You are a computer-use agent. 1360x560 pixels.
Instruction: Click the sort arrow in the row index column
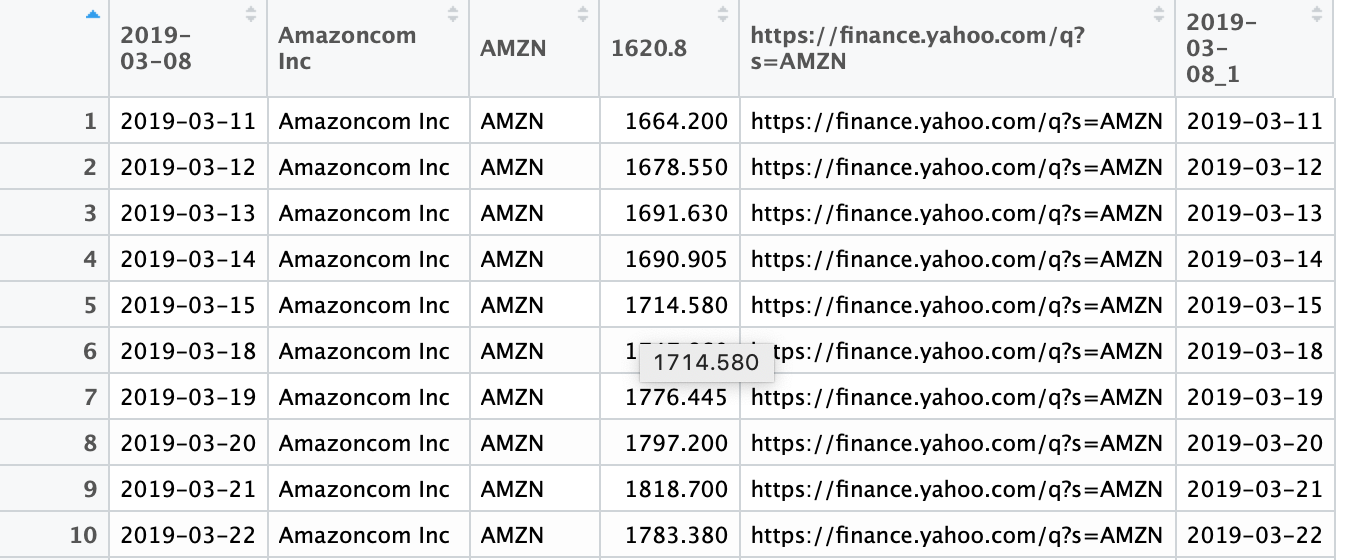point(93,14)
